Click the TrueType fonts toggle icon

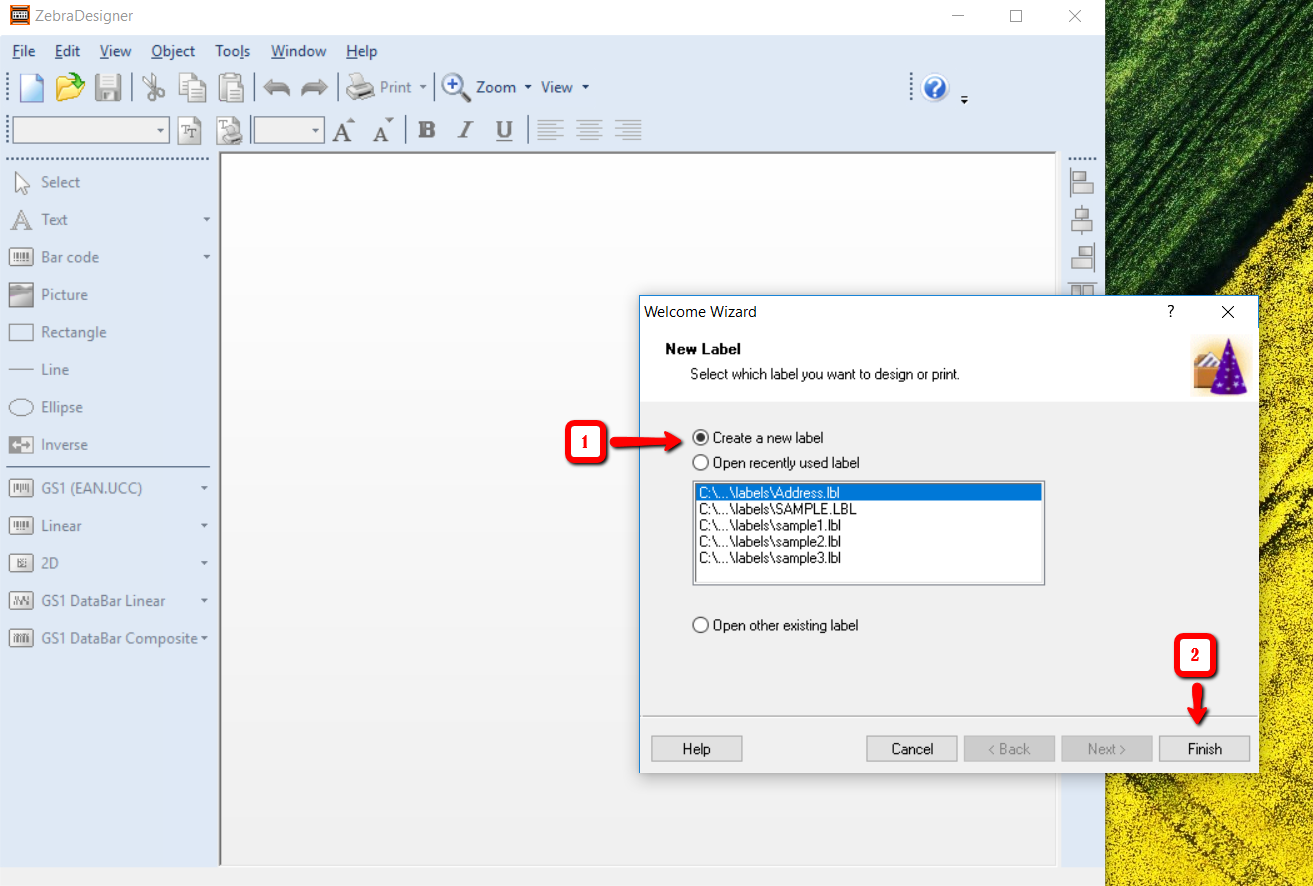pyautogui.click(x=190, y=130)
